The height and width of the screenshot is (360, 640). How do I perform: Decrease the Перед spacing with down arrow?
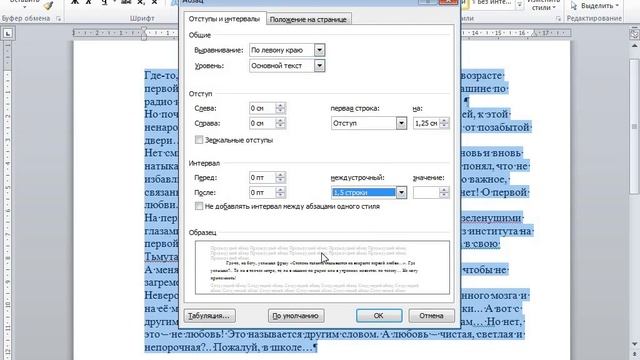pos(280,181)
